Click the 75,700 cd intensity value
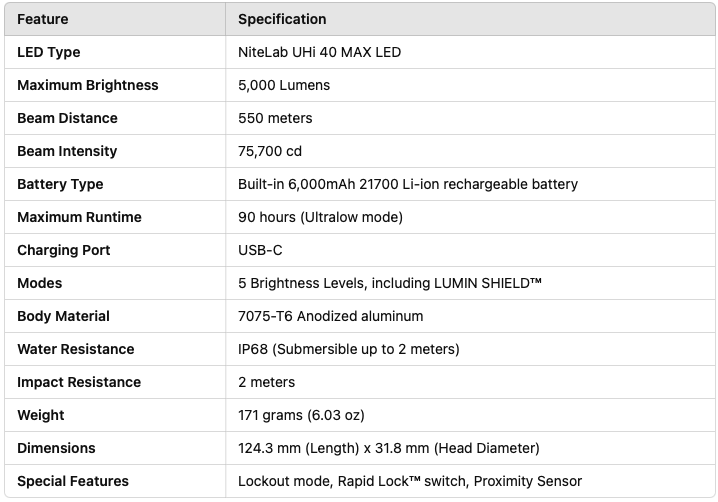The height and width of the screenshot is (502, 718). pos(270,151)
